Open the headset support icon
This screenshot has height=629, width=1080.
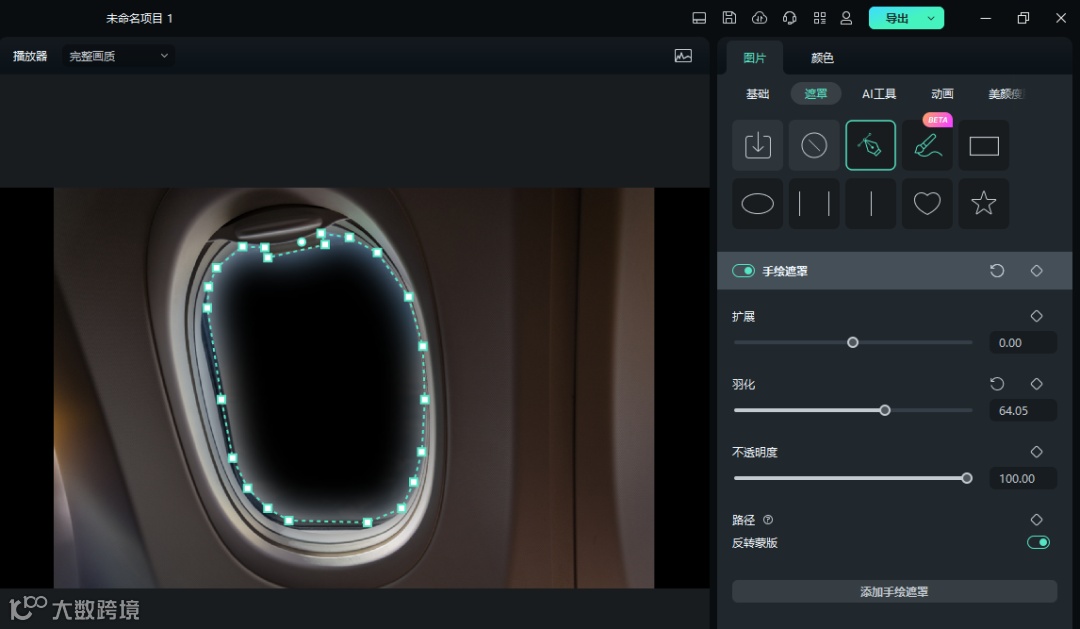point(789,18)
